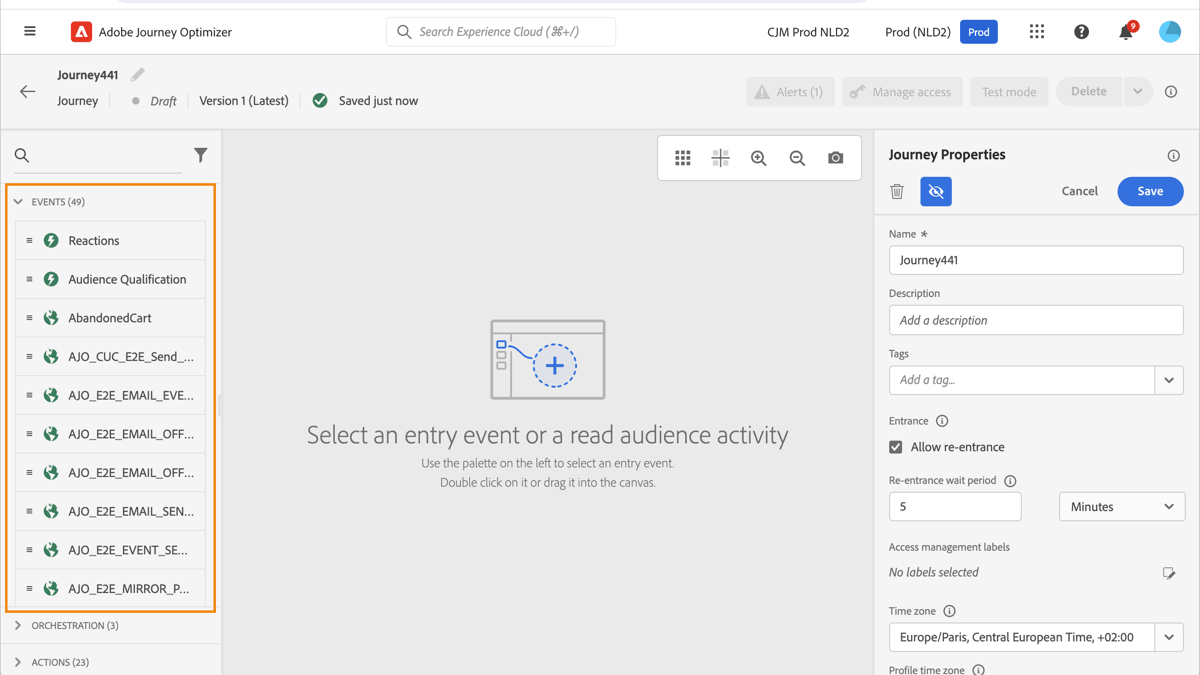Expand the ORCHESTRATION section

17,623
